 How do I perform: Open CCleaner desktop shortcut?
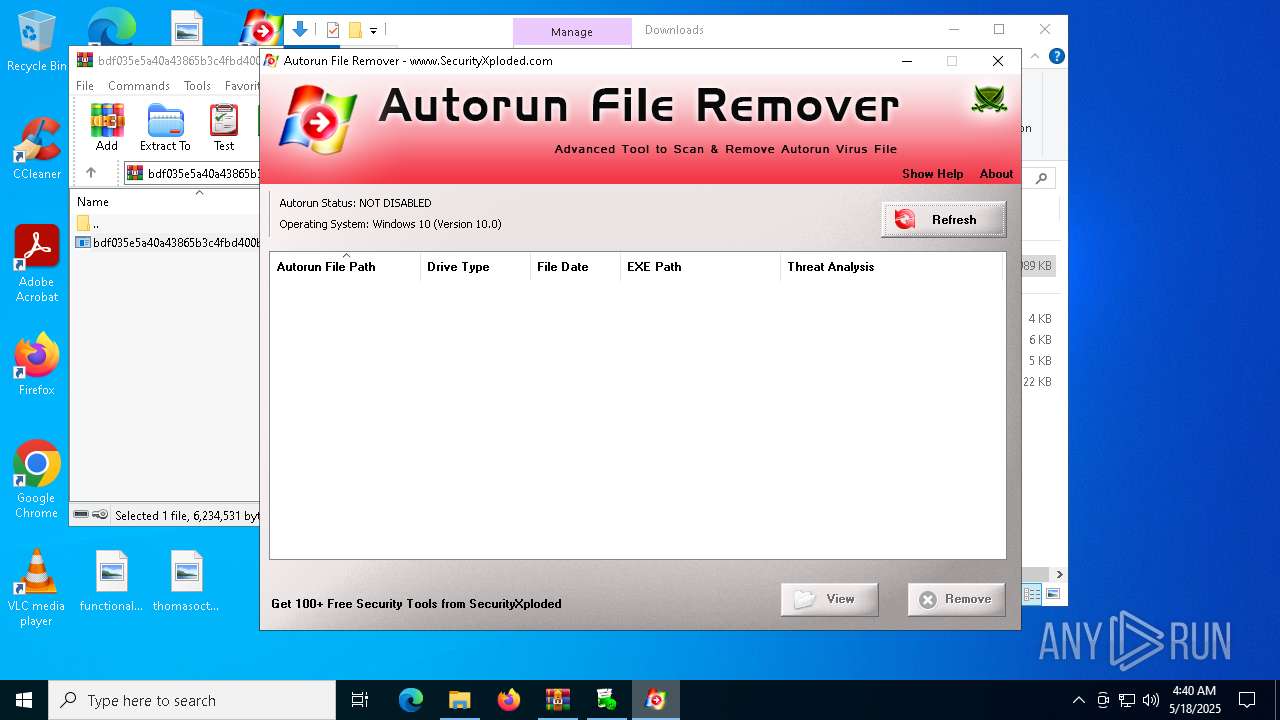[x=37, y=149]
